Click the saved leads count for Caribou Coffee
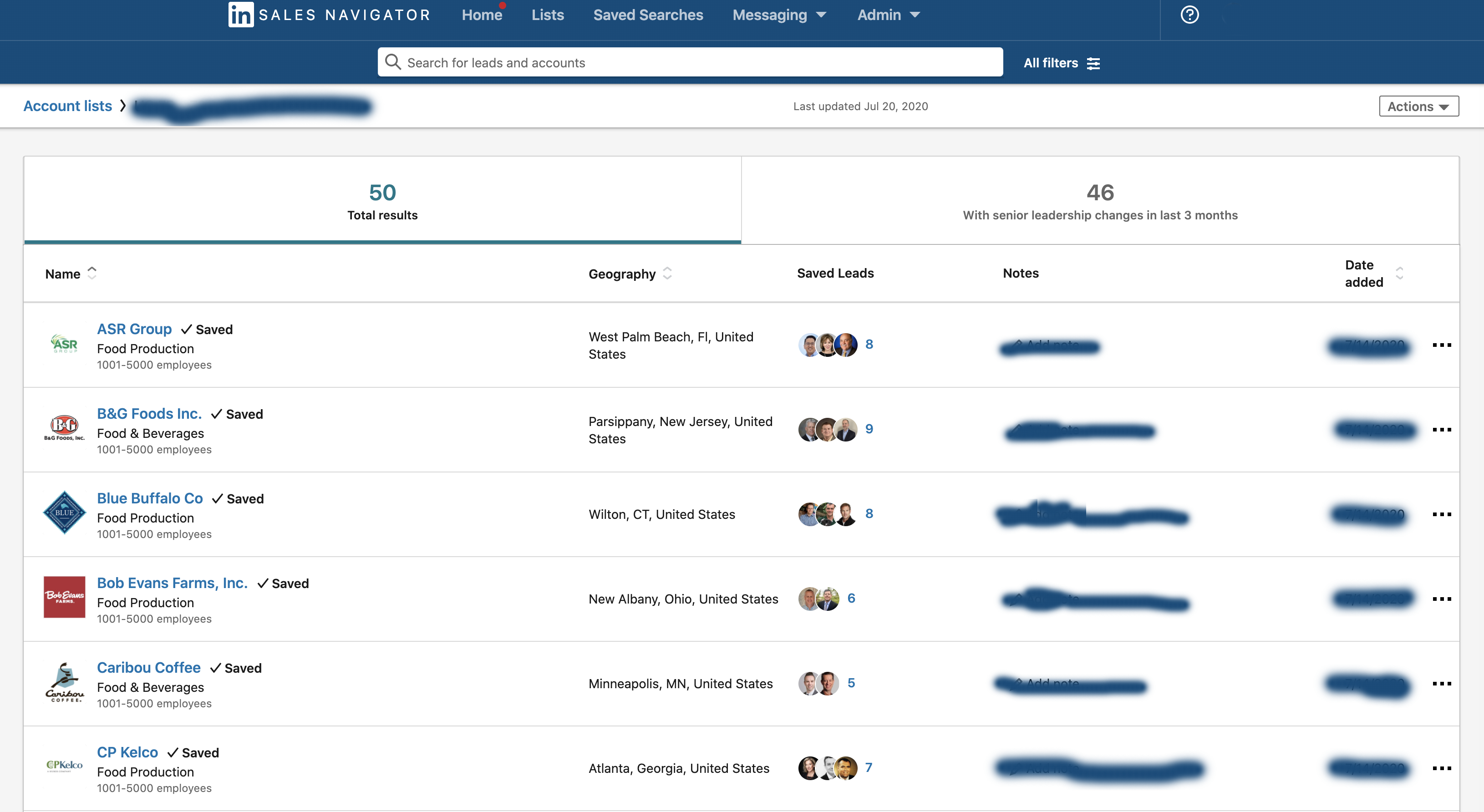Image resolution: width=1484 pixels, height=812 pixels. click(x=851, y=683)
